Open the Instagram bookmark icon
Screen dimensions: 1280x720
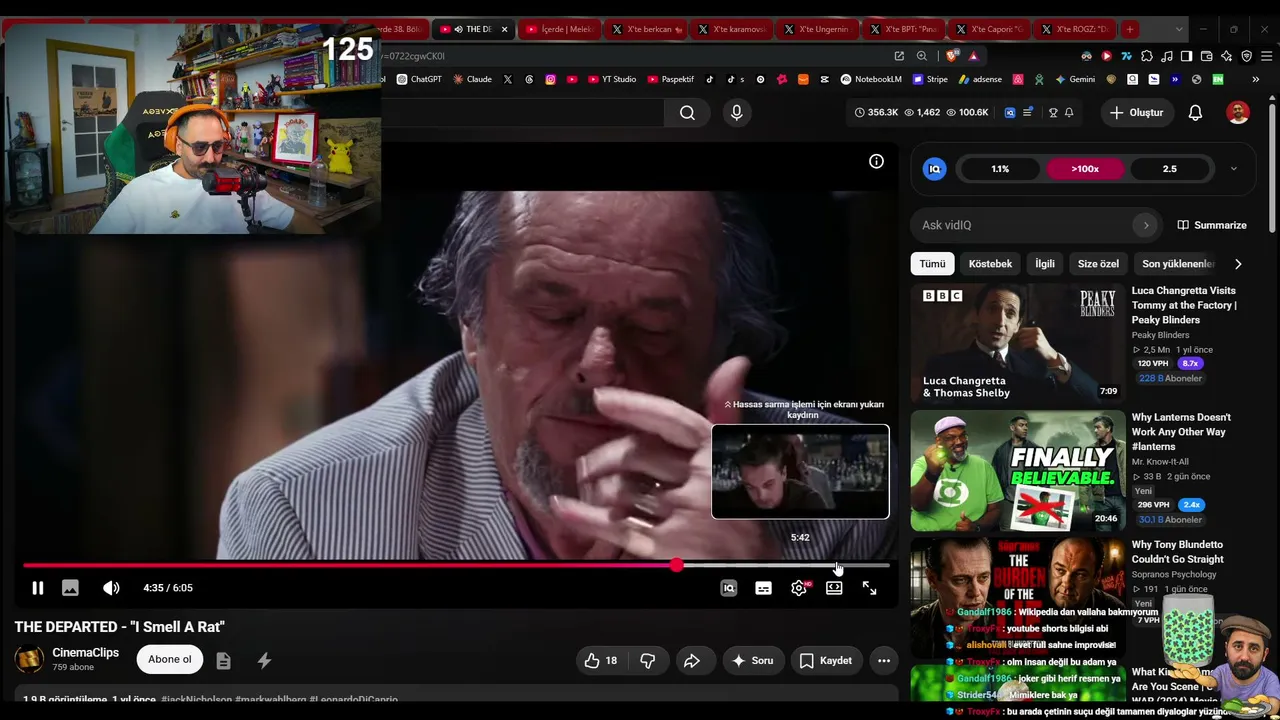pos(550,79)
